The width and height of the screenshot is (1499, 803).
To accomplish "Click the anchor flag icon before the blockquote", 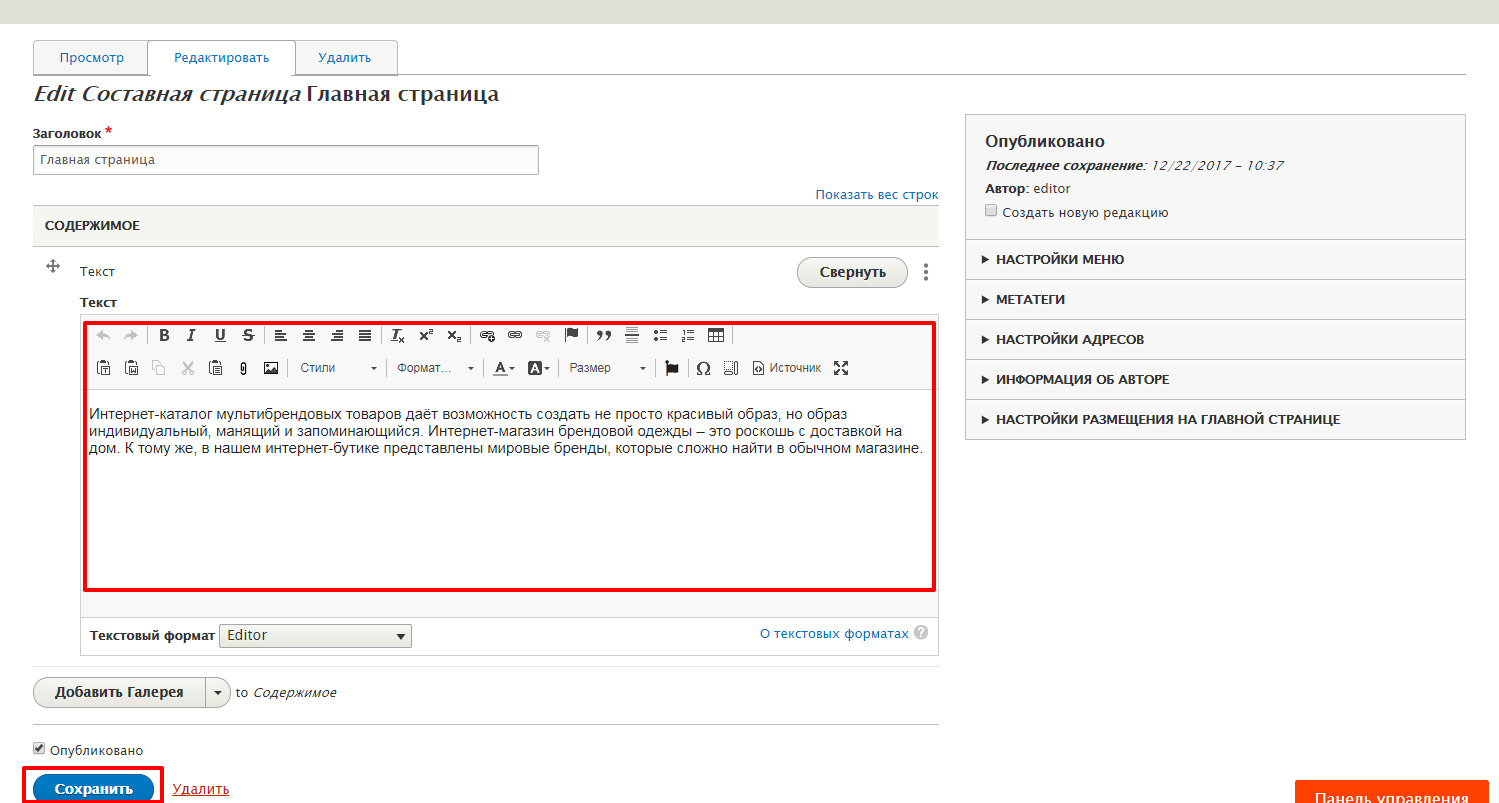I will point(572,335).
